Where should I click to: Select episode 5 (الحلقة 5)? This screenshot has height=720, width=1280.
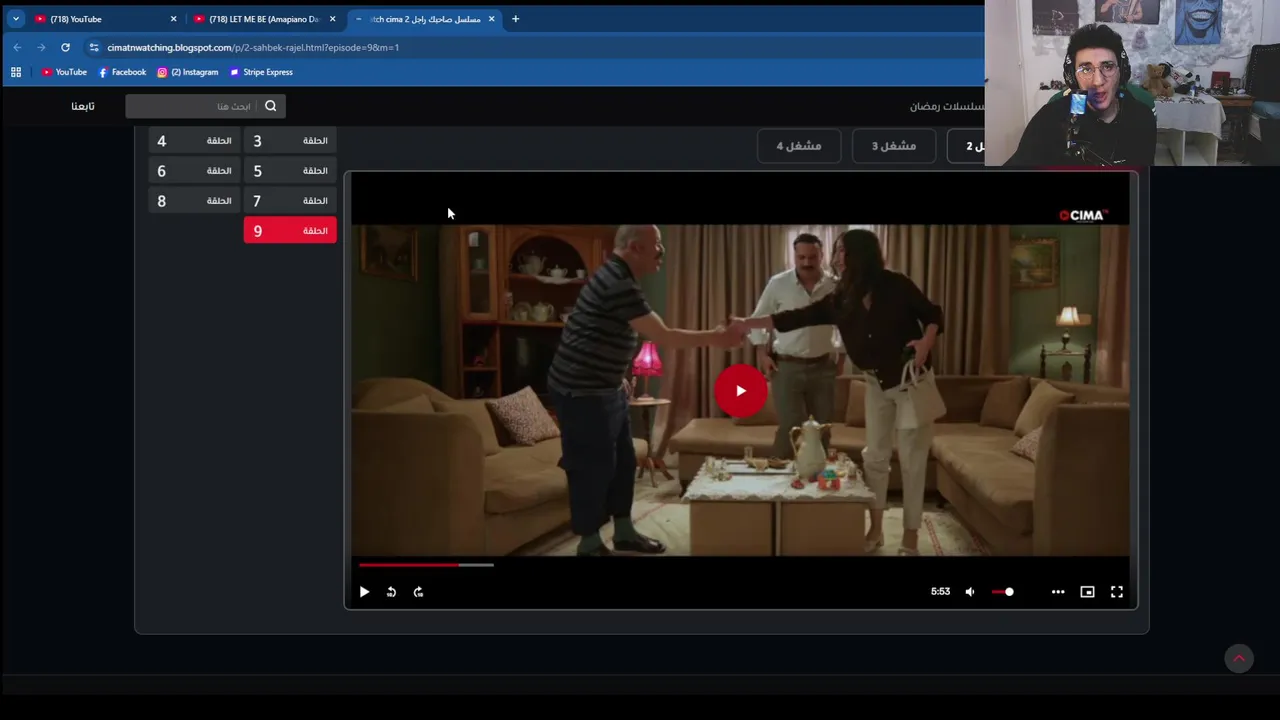(x=290, y=171)
